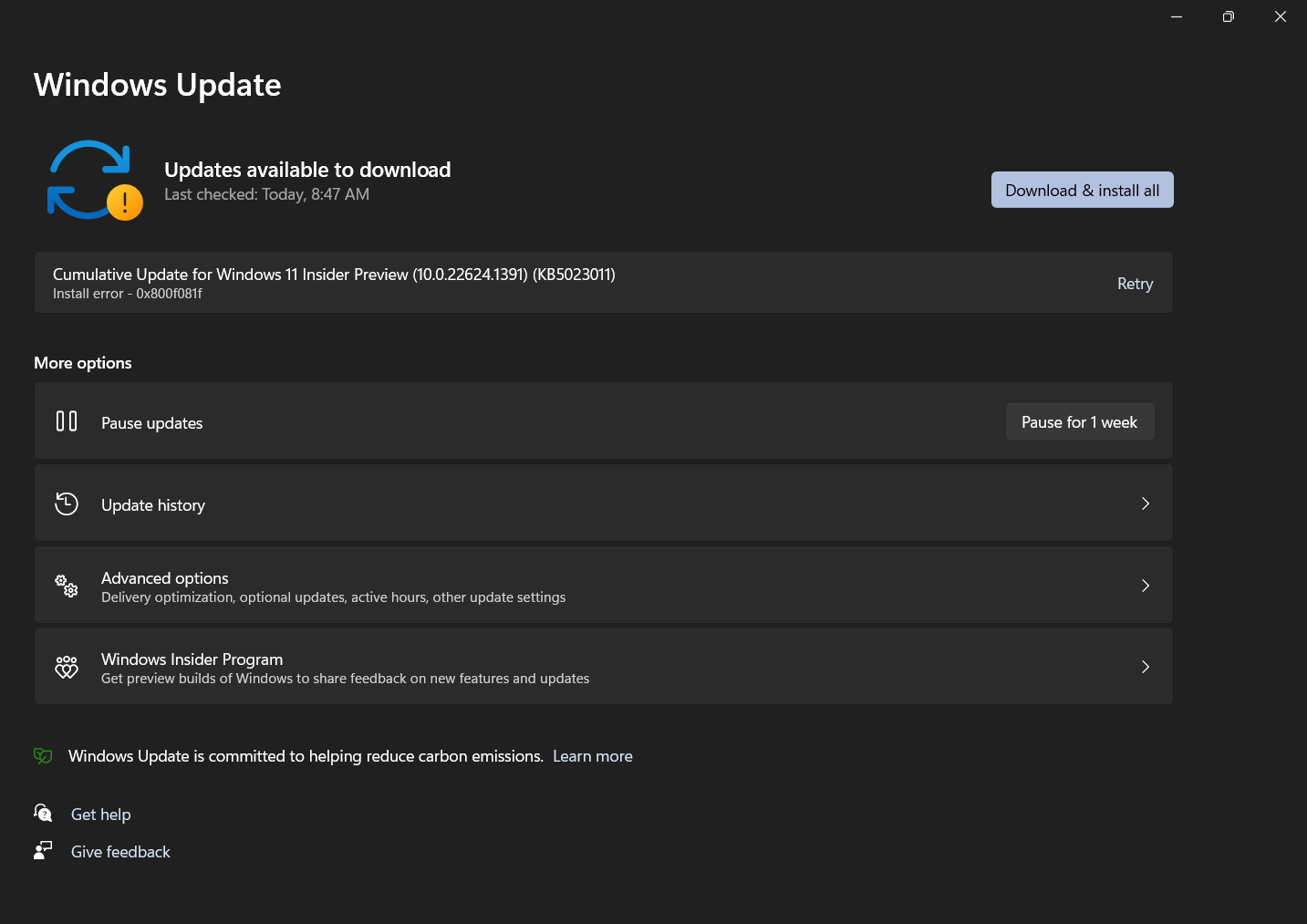
Task: Pause updates for 1 week
Action: [1080, 421]
